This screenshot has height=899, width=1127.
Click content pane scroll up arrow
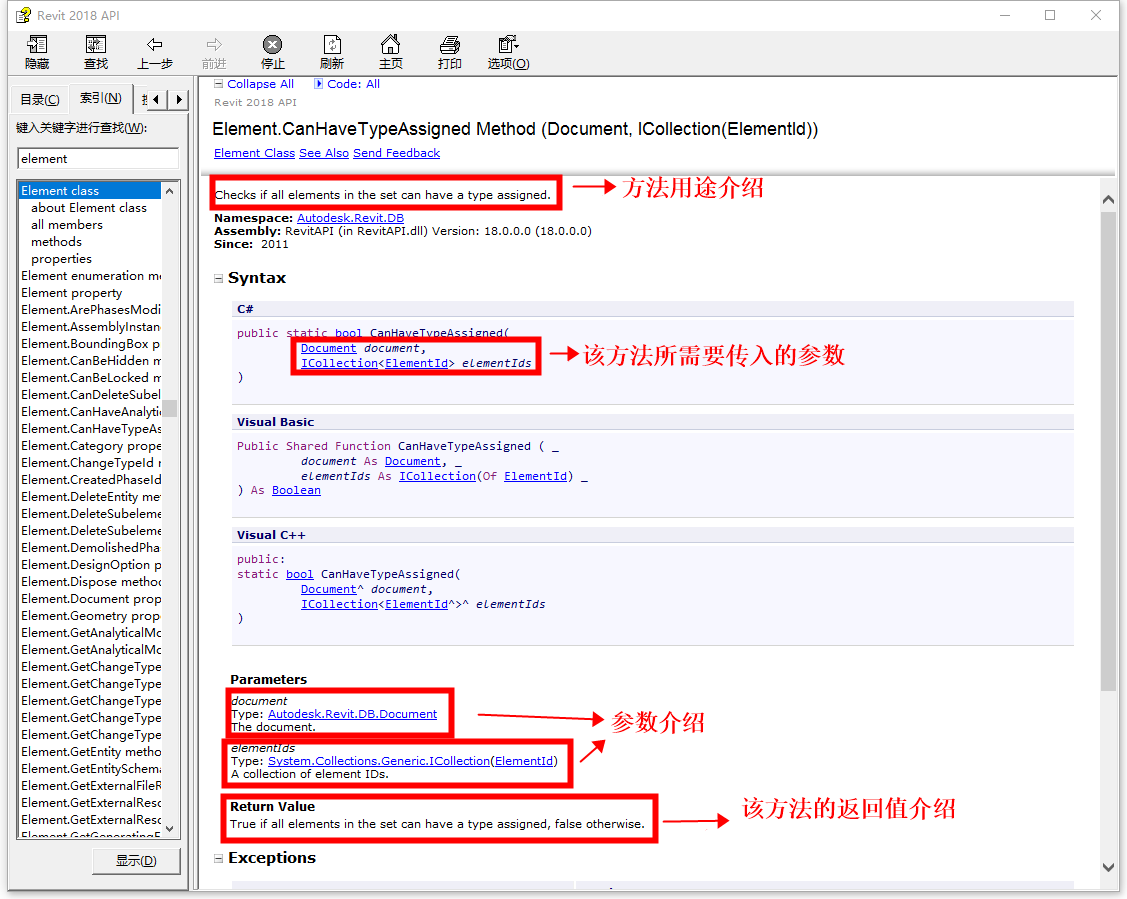(x=1108, y=200)
